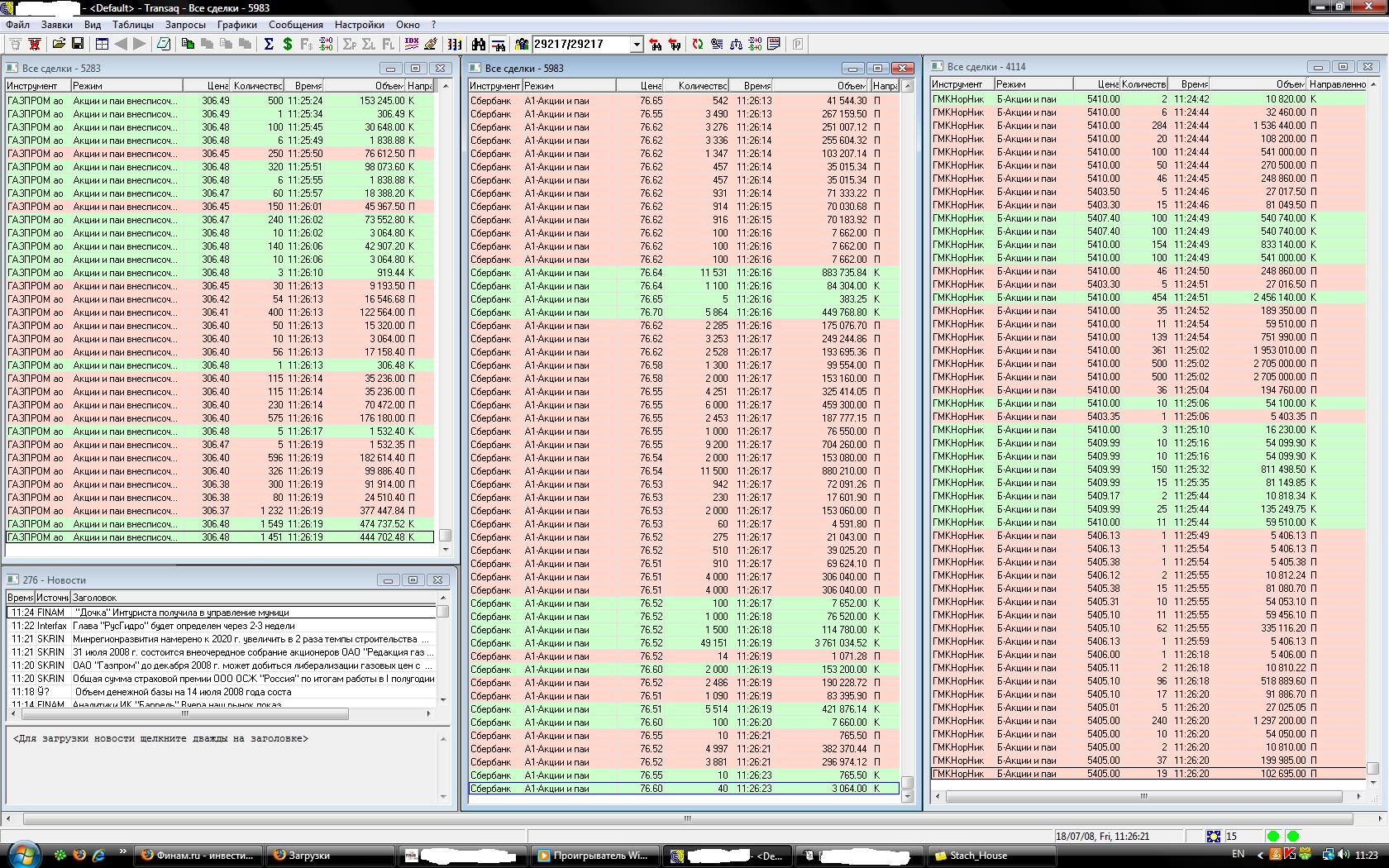The height and width of the screenshot is (868, 1389).
Task: Click the magnifier over list icon
Action: [x=717, y=44]
